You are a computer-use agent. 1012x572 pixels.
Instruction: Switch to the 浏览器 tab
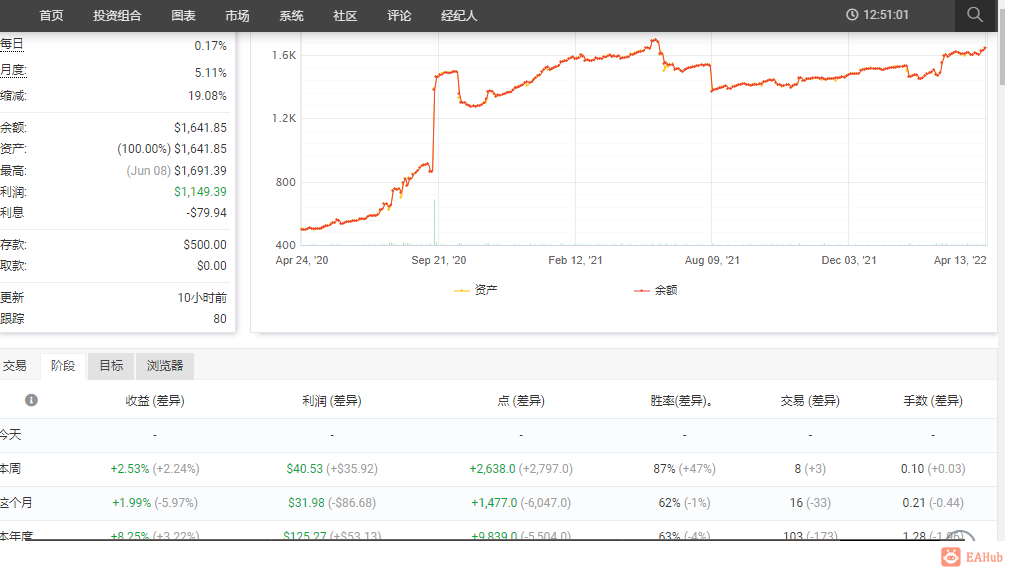click(x=165, y=366)
